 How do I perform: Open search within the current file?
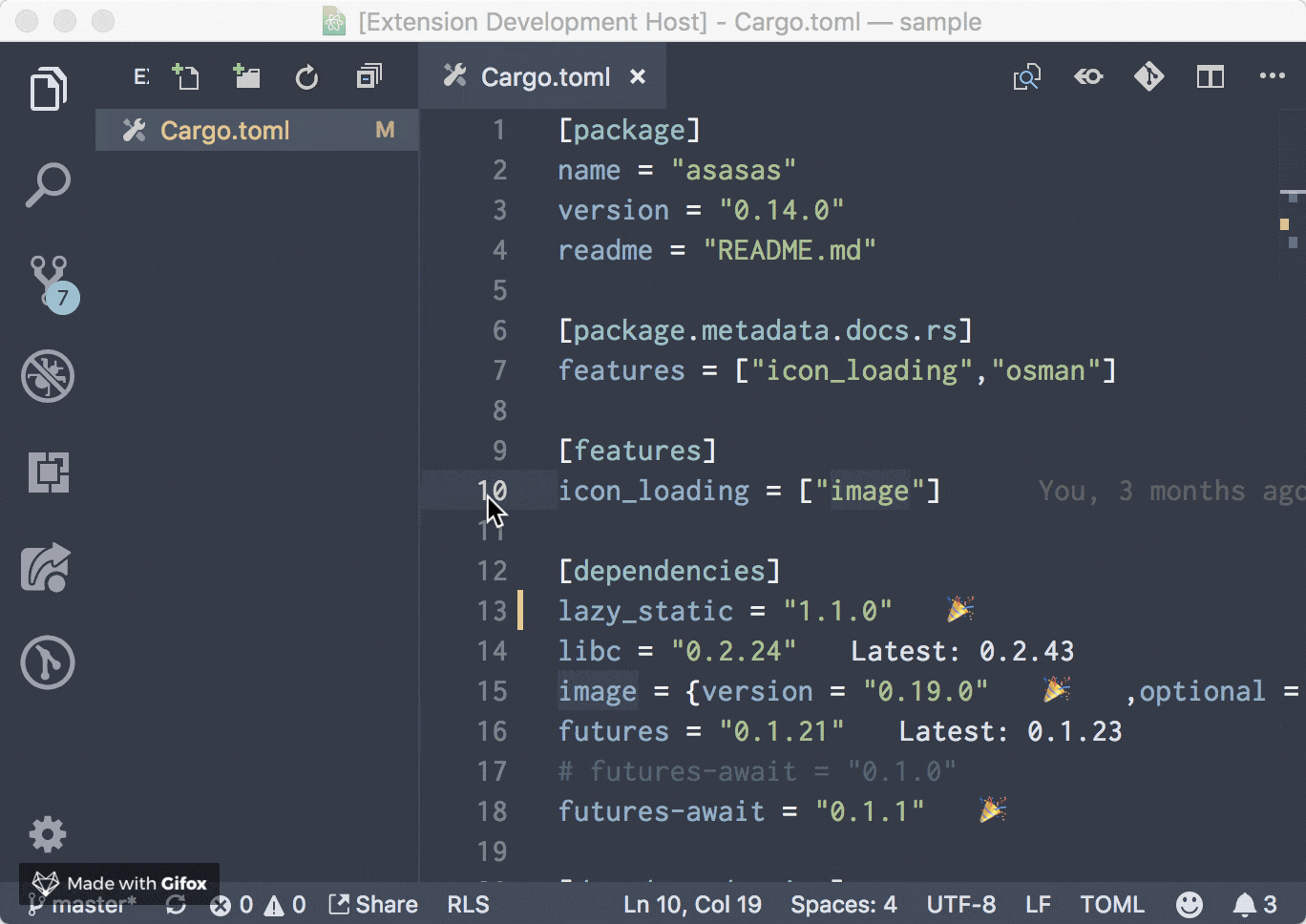tap(1026, 76)
